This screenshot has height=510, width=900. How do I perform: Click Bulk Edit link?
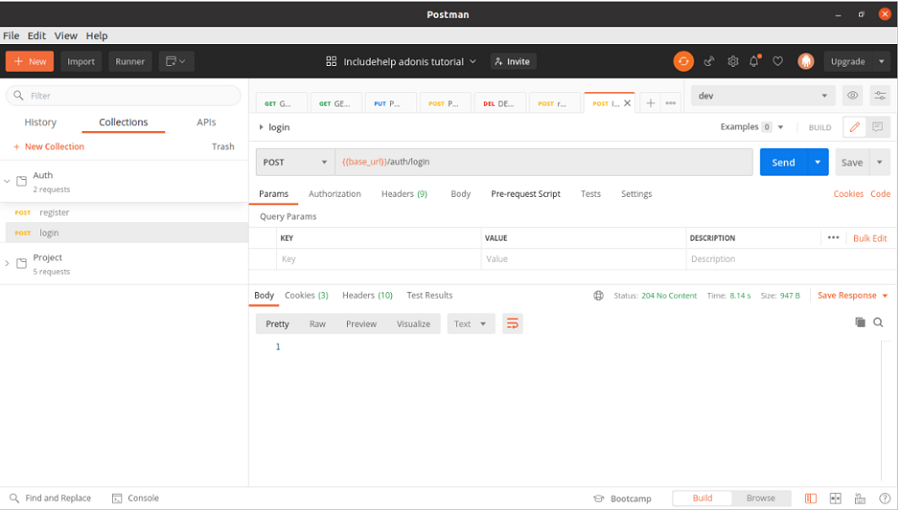(x=870, y=238)
